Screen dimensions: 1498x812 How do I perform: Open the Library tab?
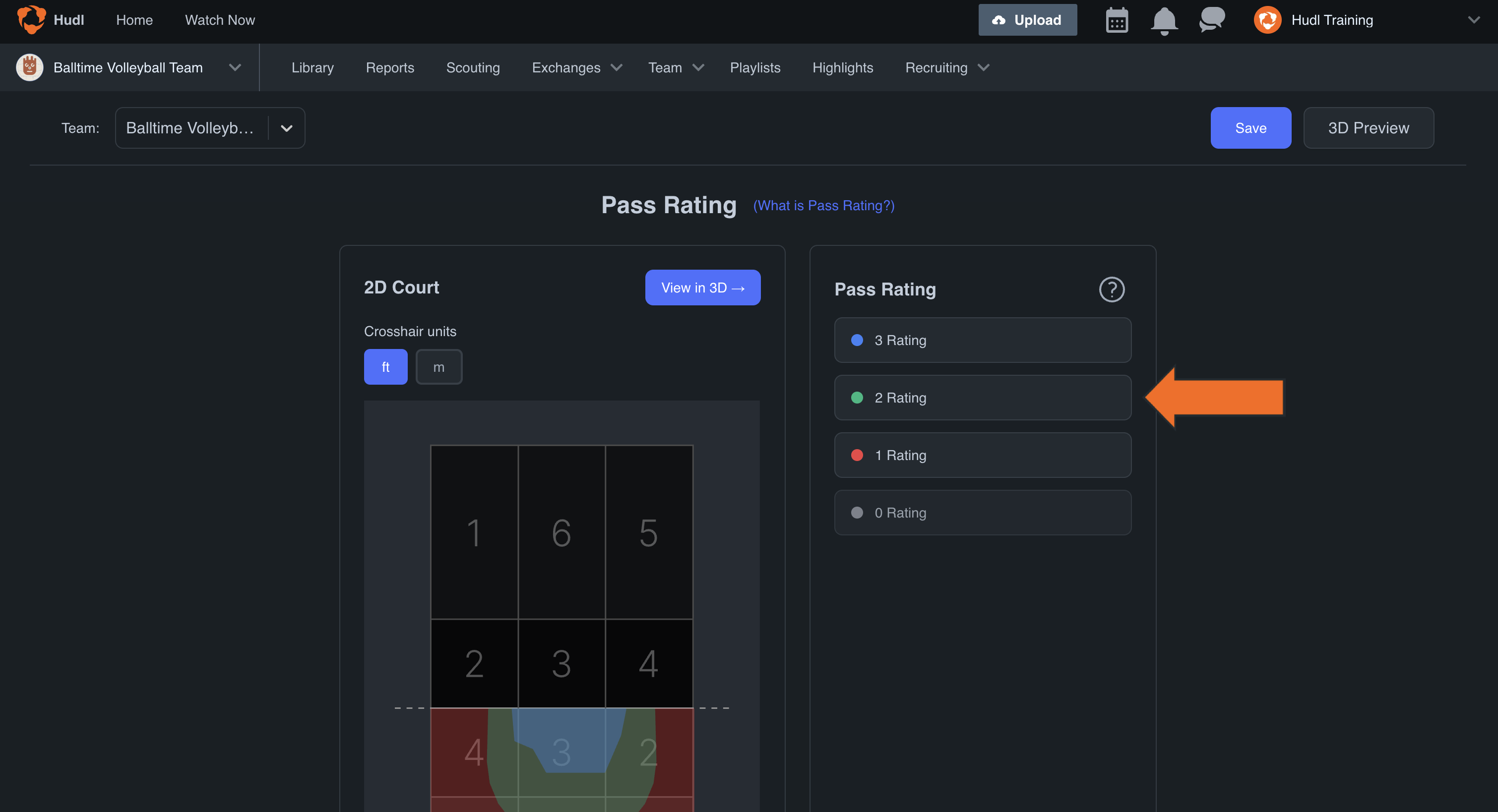pos(312,67)
